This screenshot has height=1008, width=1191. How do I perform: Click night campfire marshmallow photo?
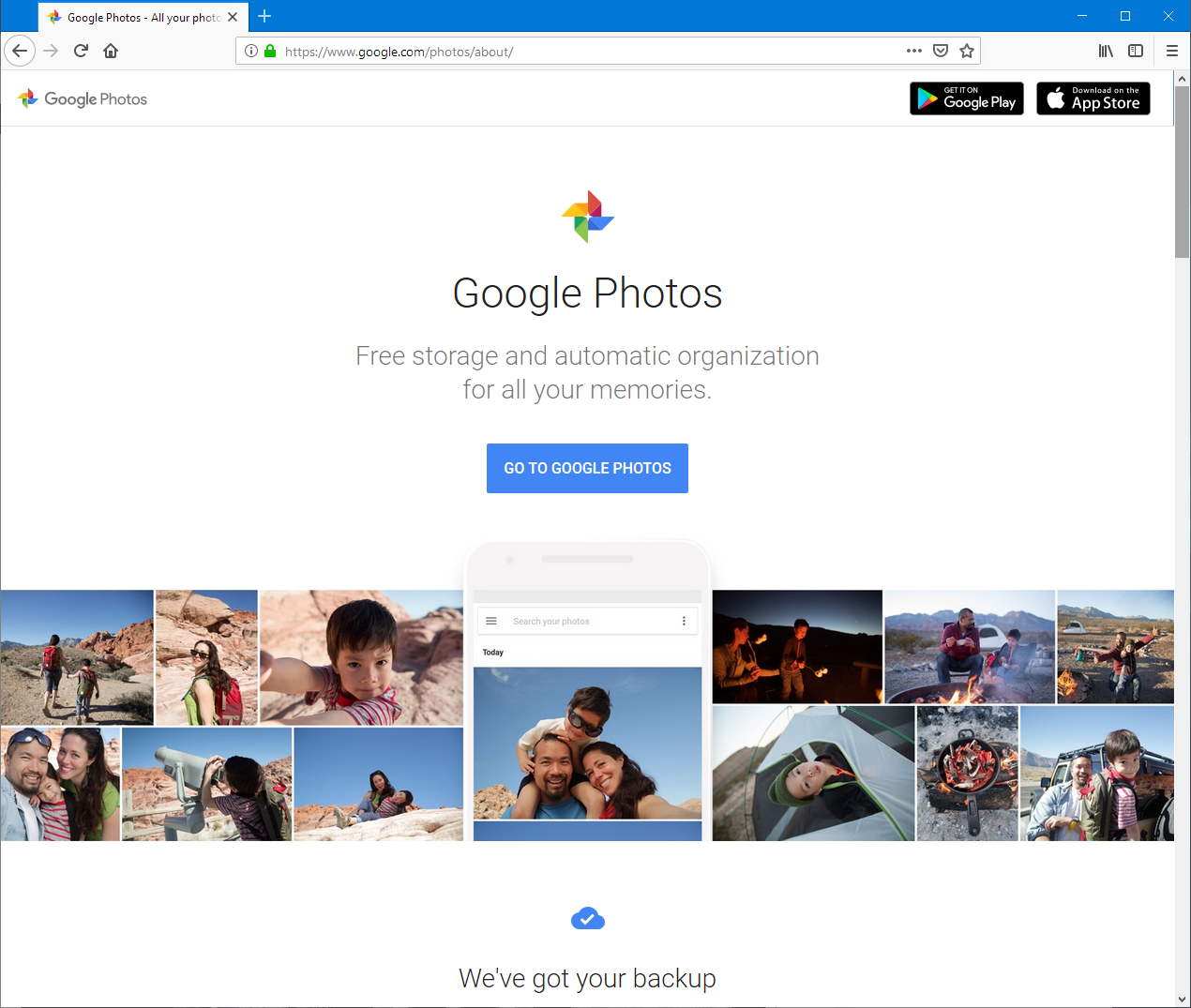[797, 647]
